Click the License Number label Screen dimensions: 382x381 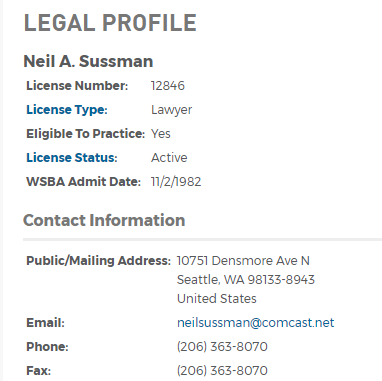coord(77,86)
